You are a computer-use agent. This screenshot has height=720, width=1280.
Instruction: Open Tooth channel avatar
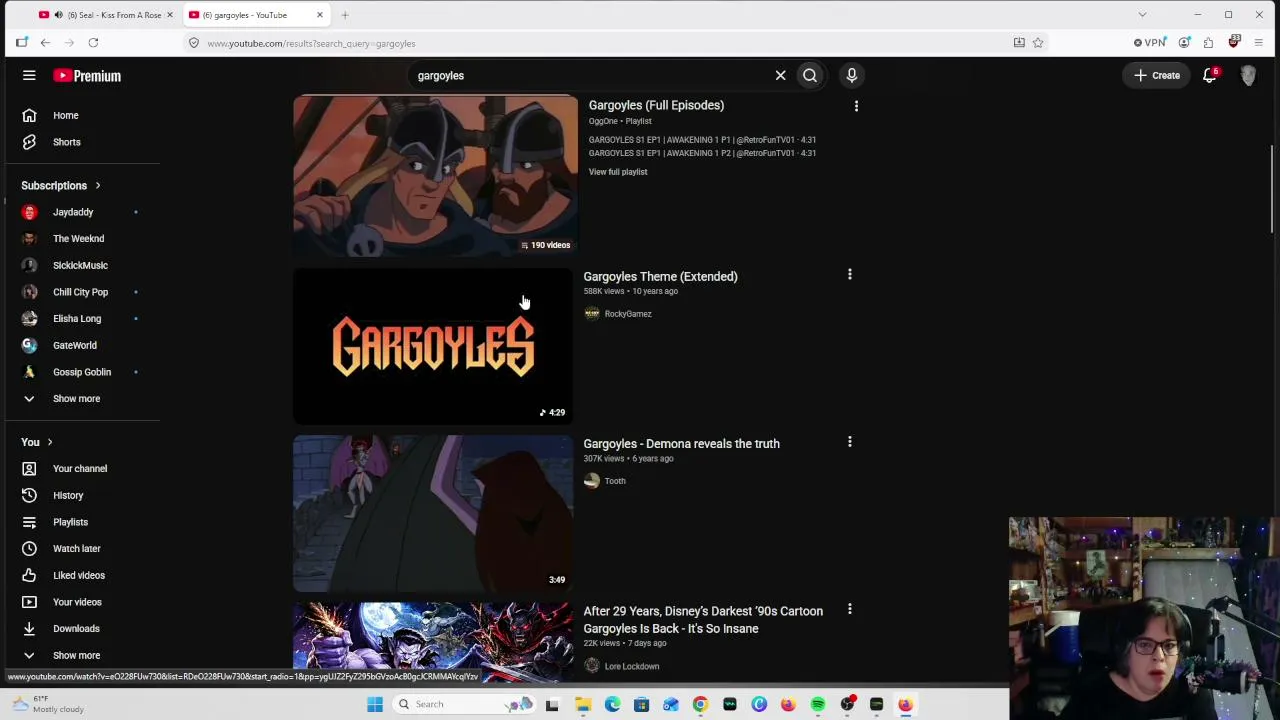pyautogui.click(x=592, y=481)
